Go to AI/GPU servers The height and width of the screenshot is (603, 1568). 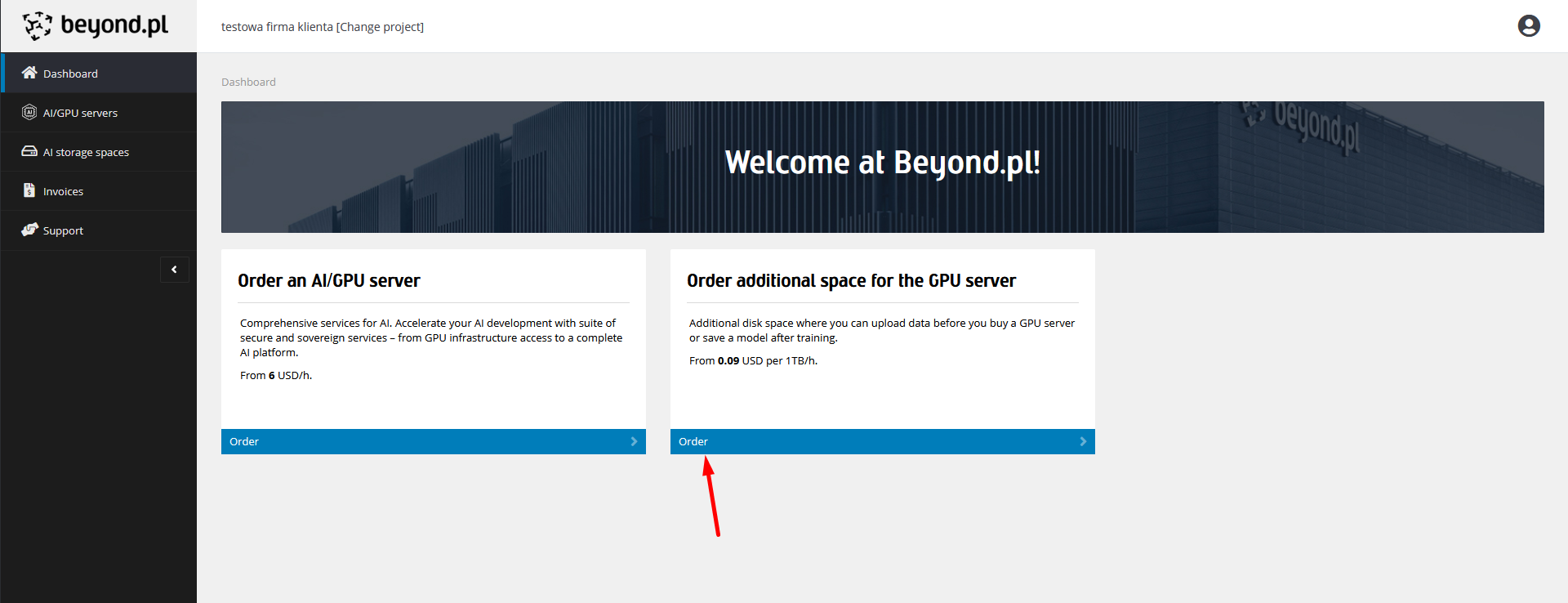(99, 112)
